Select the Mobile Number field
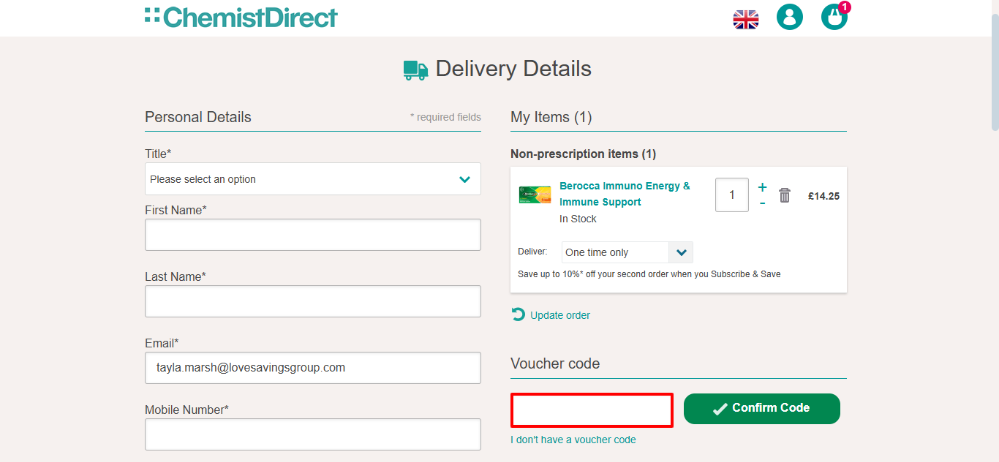Image resolution: width=999 pixels, height=462 pixels. (x=312, y=434)
